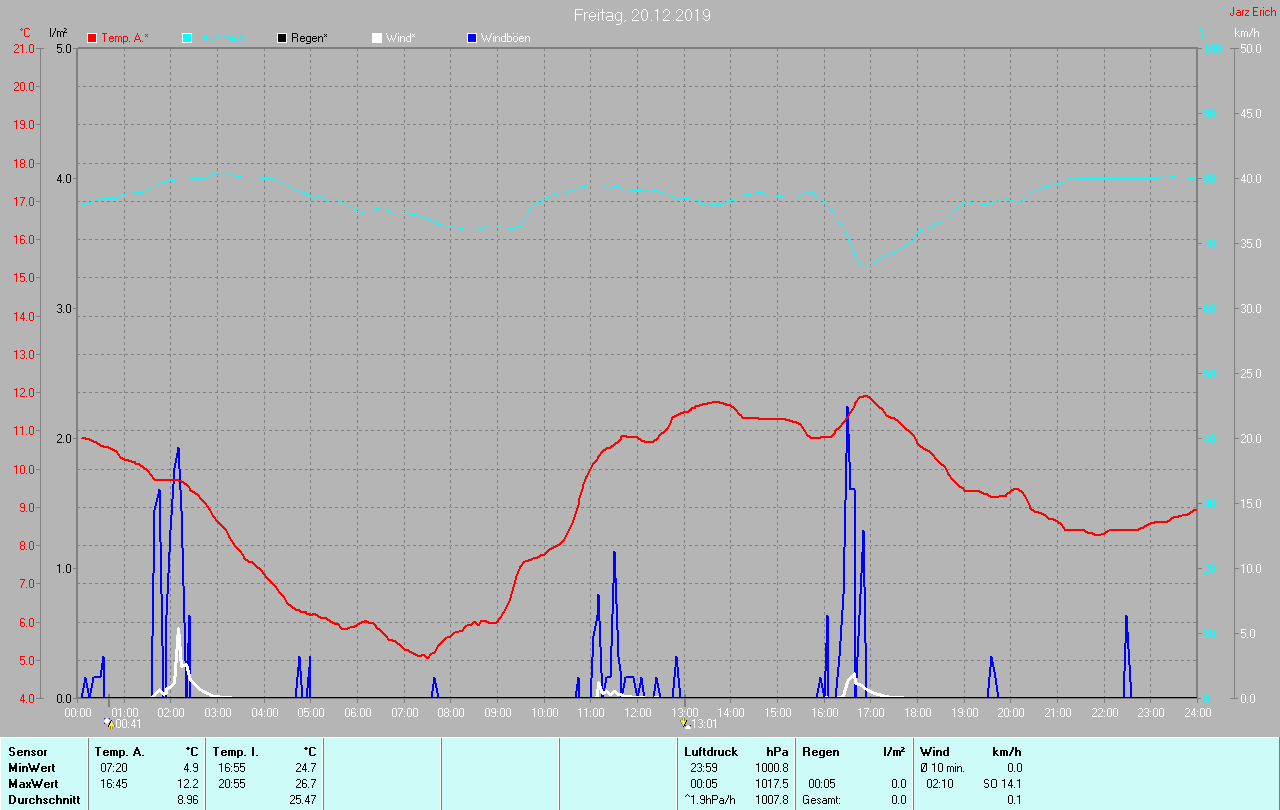
Task: Click the 'MinWert' row label
Action: point(32,768)
